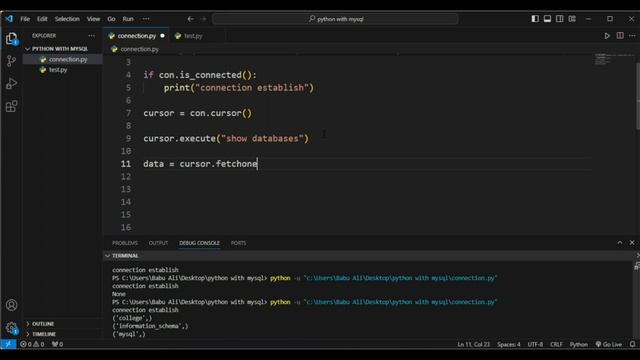Open the Debug Console panel tab
The height and width of the screenshot is (360, 640).
[x=199, y=243]
